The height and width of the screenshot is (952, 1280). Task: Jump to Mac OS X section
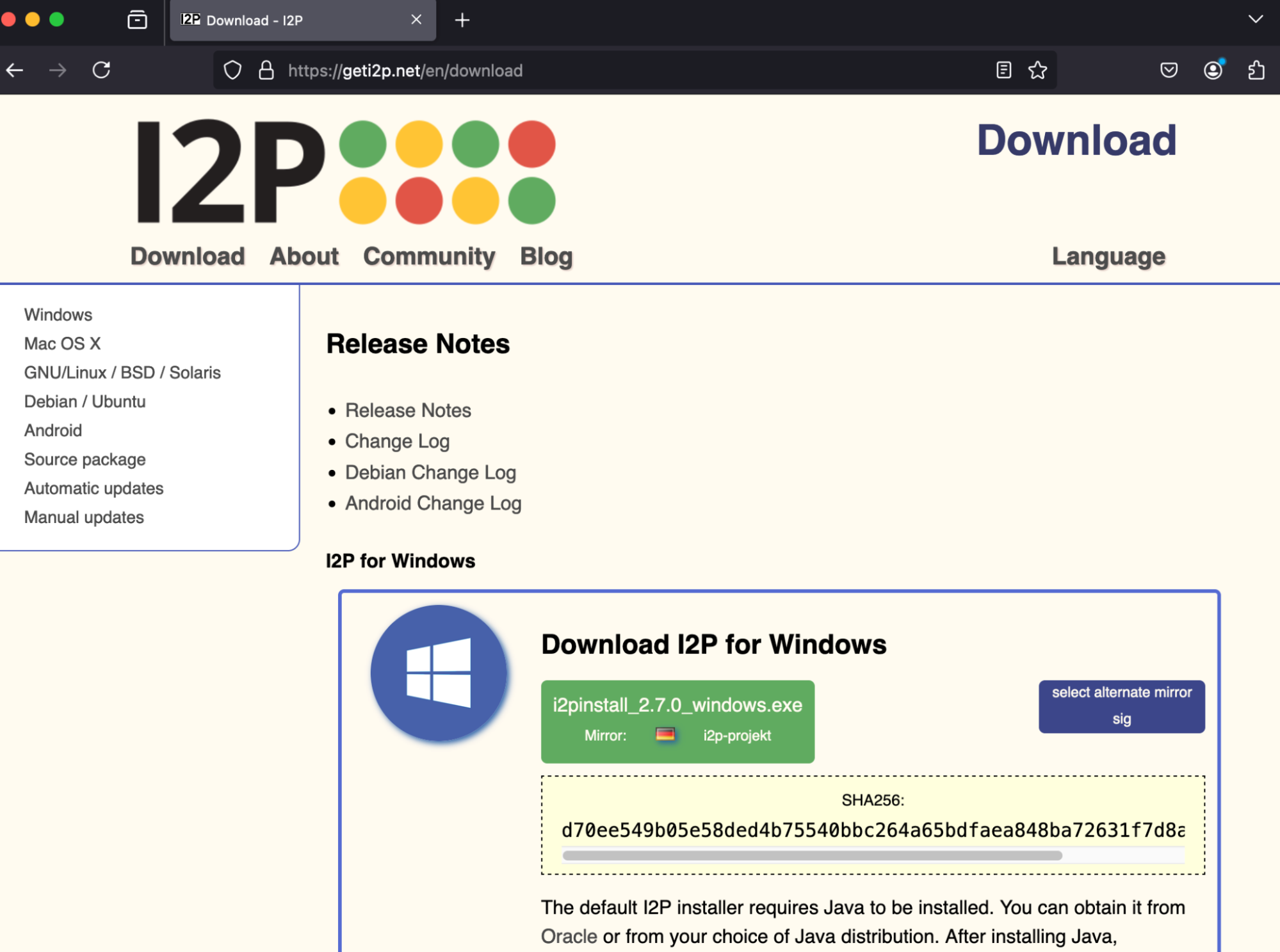[62, 344]
